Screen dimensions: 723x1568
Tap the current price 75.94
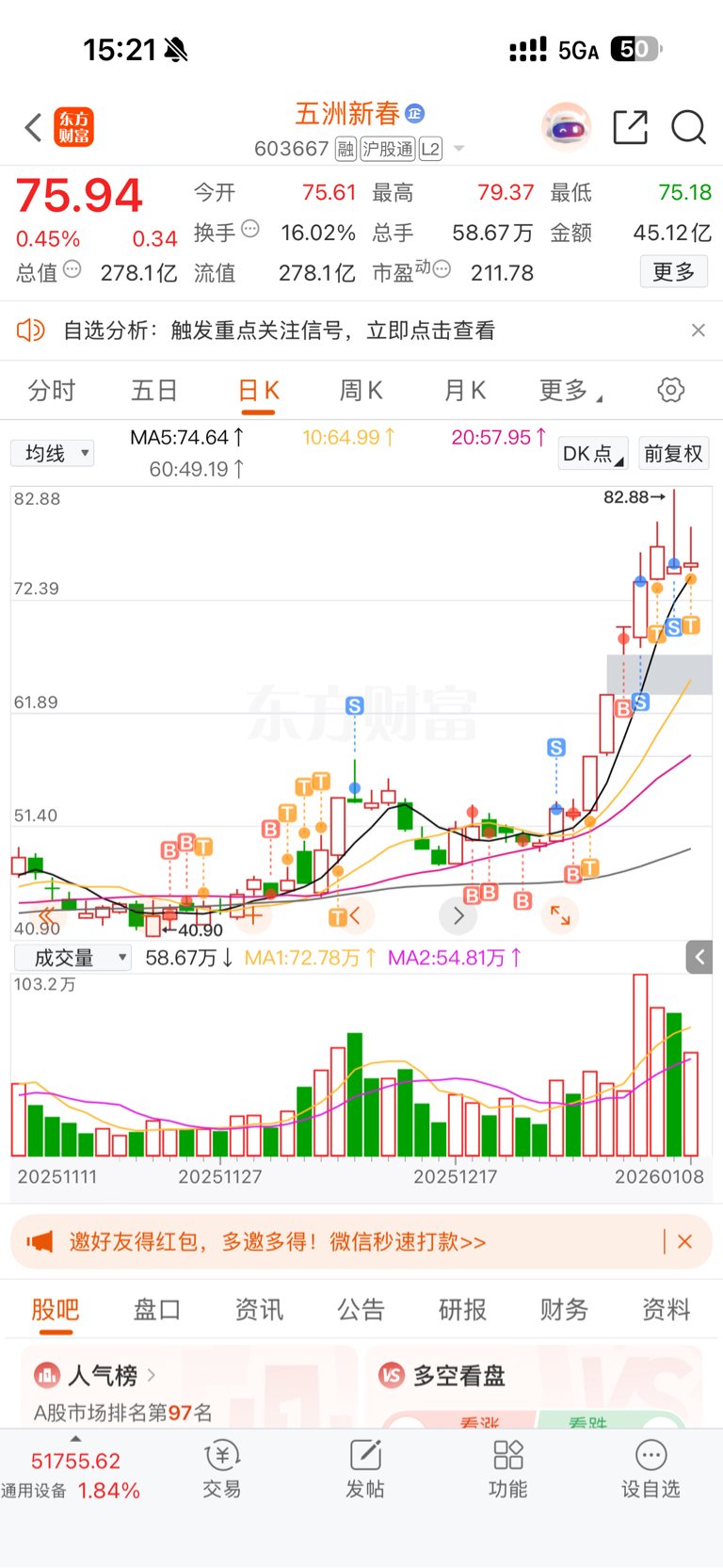point(79,196)
